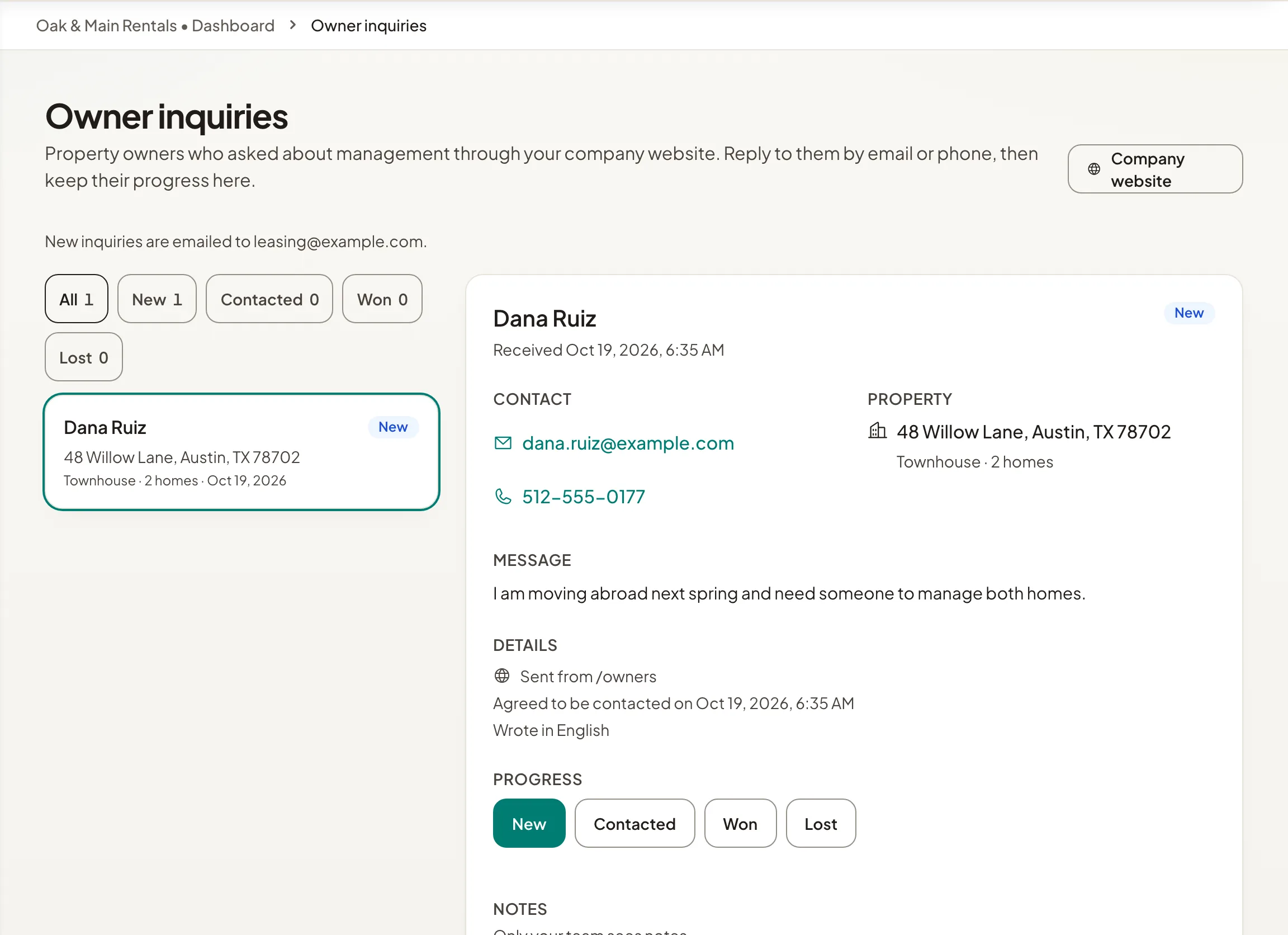Click the phone icon beside 512-555-0177
1288x935 pixels.
[503, 497]
